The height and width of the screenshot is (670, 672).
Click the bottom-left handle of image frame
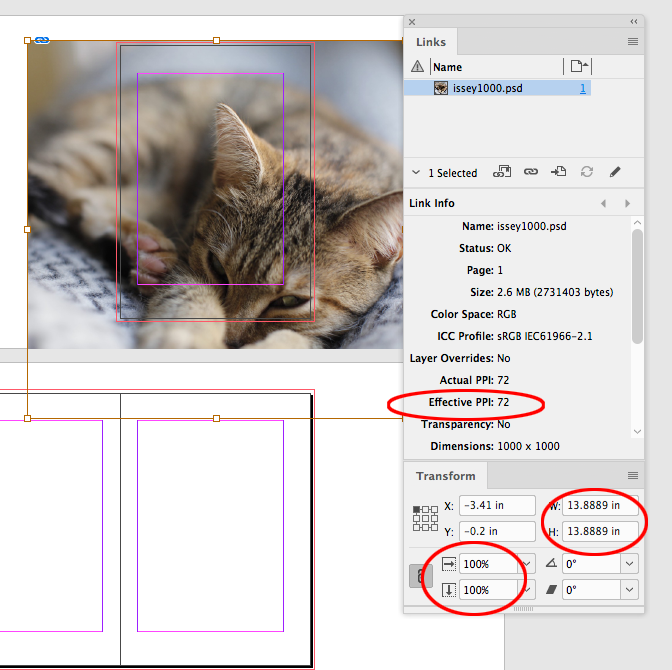tap(27, 418)
